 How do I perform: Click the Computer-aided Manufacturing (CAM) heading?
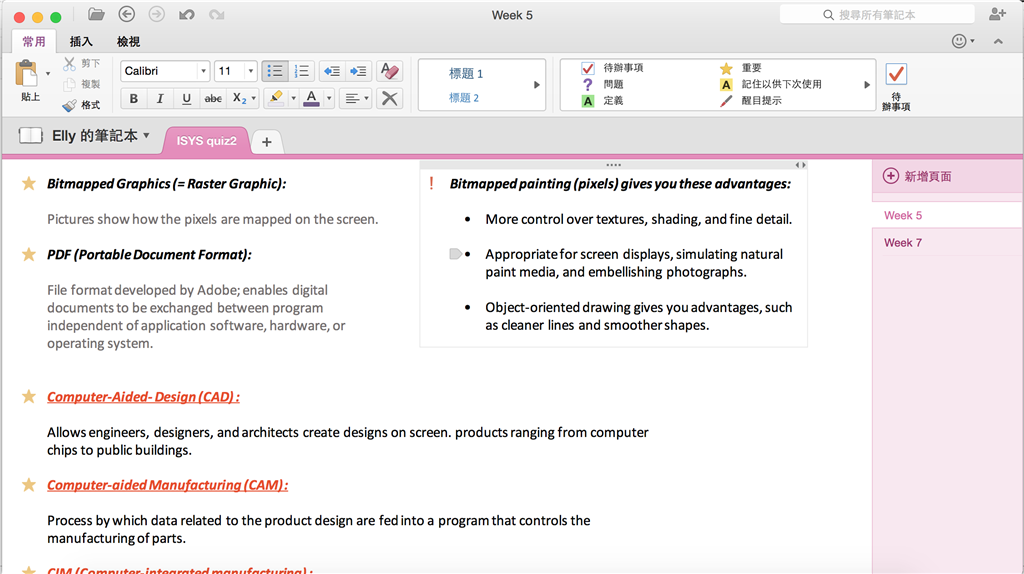(167, 485)
